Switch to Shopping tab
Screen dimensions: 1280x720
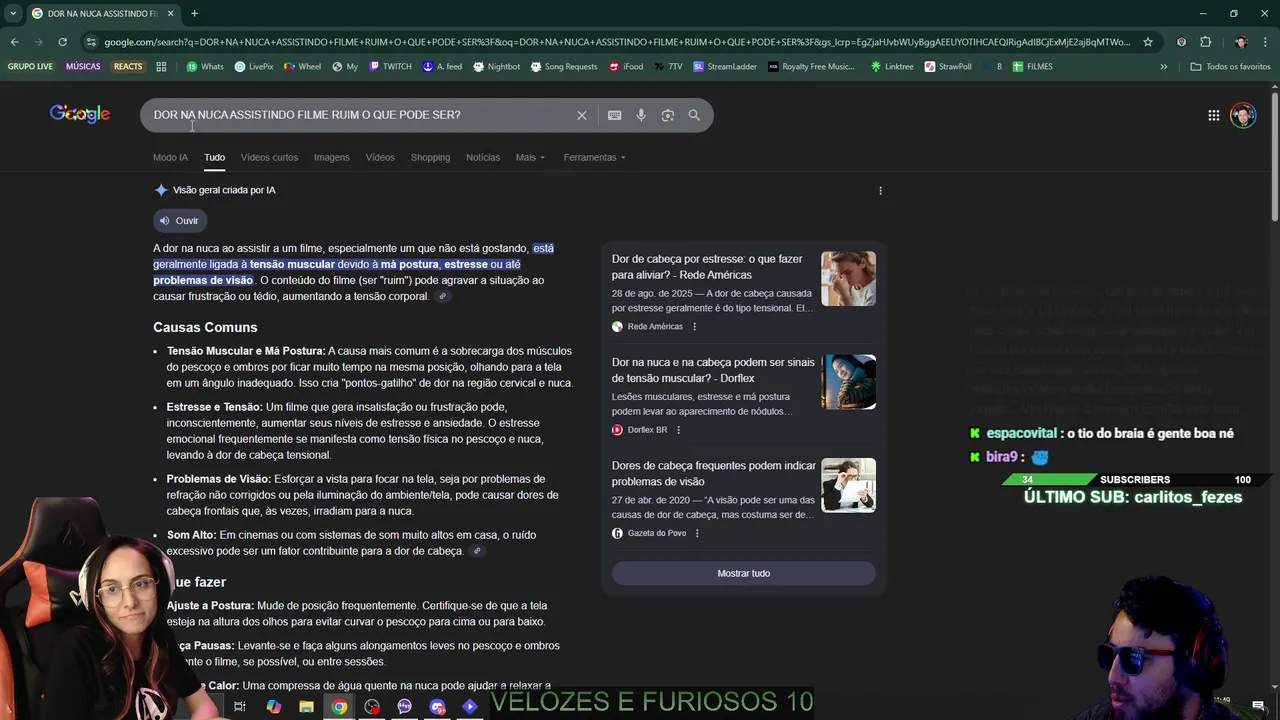click(x=430, y=157)
